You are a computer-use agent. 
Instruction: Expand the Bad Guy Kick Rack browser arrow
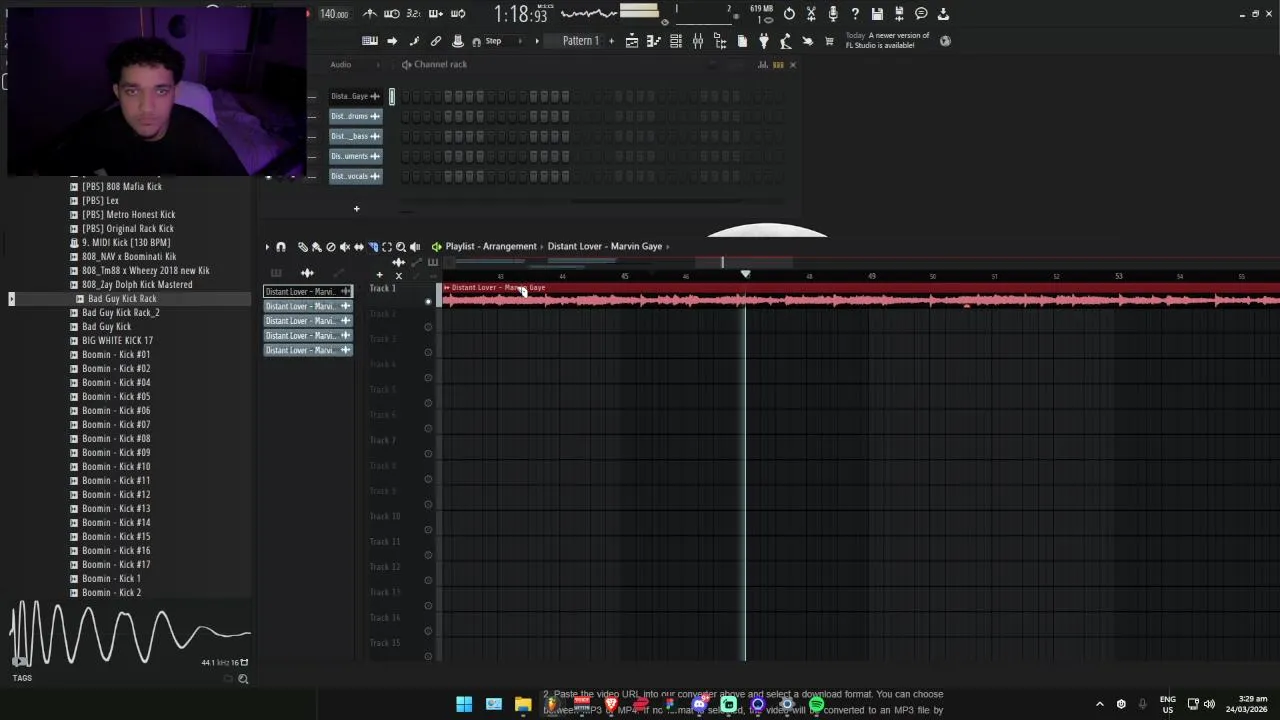(12, 299)
